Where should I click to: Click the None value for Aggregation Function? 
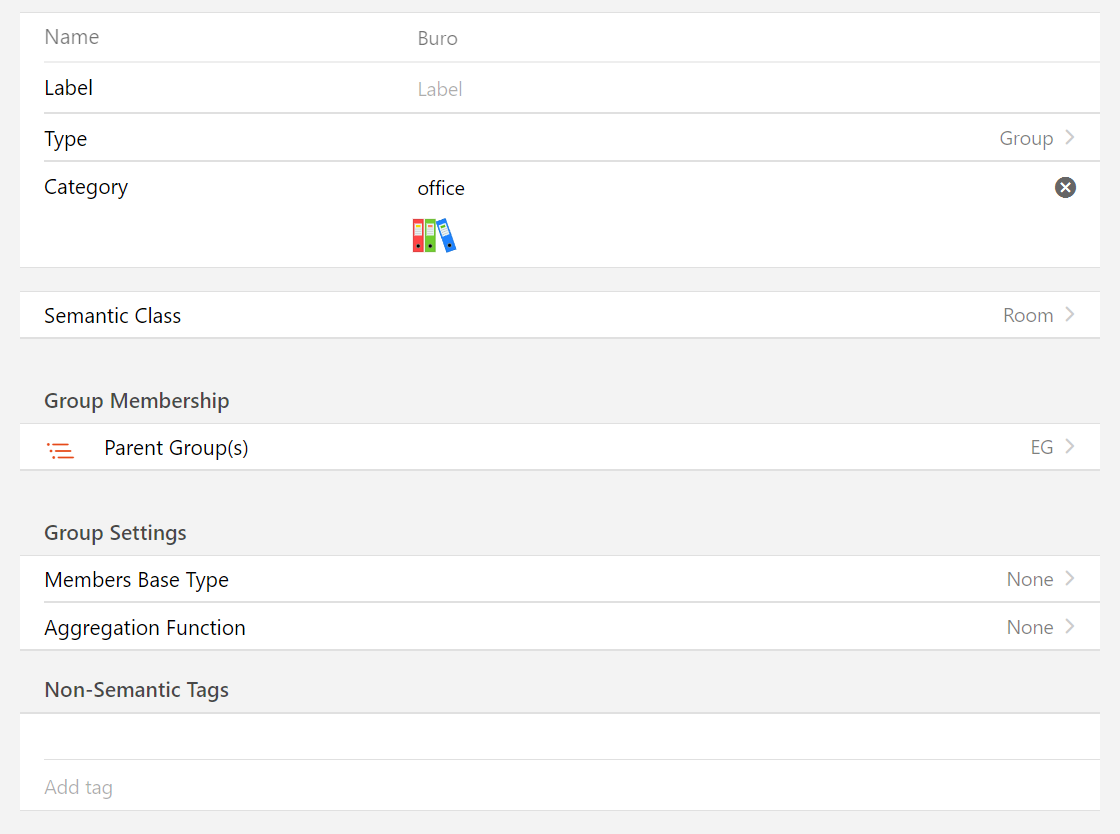coord(1030,628)
